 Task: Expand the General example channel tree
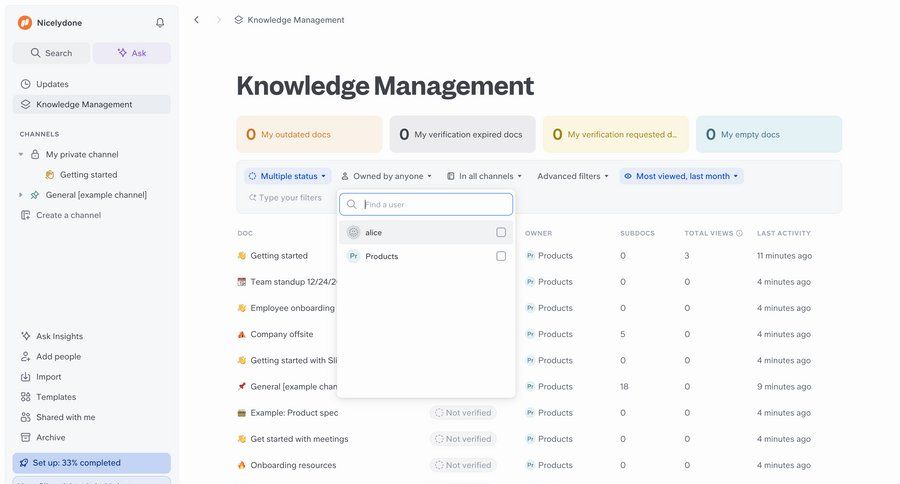(x=21, y=195)
